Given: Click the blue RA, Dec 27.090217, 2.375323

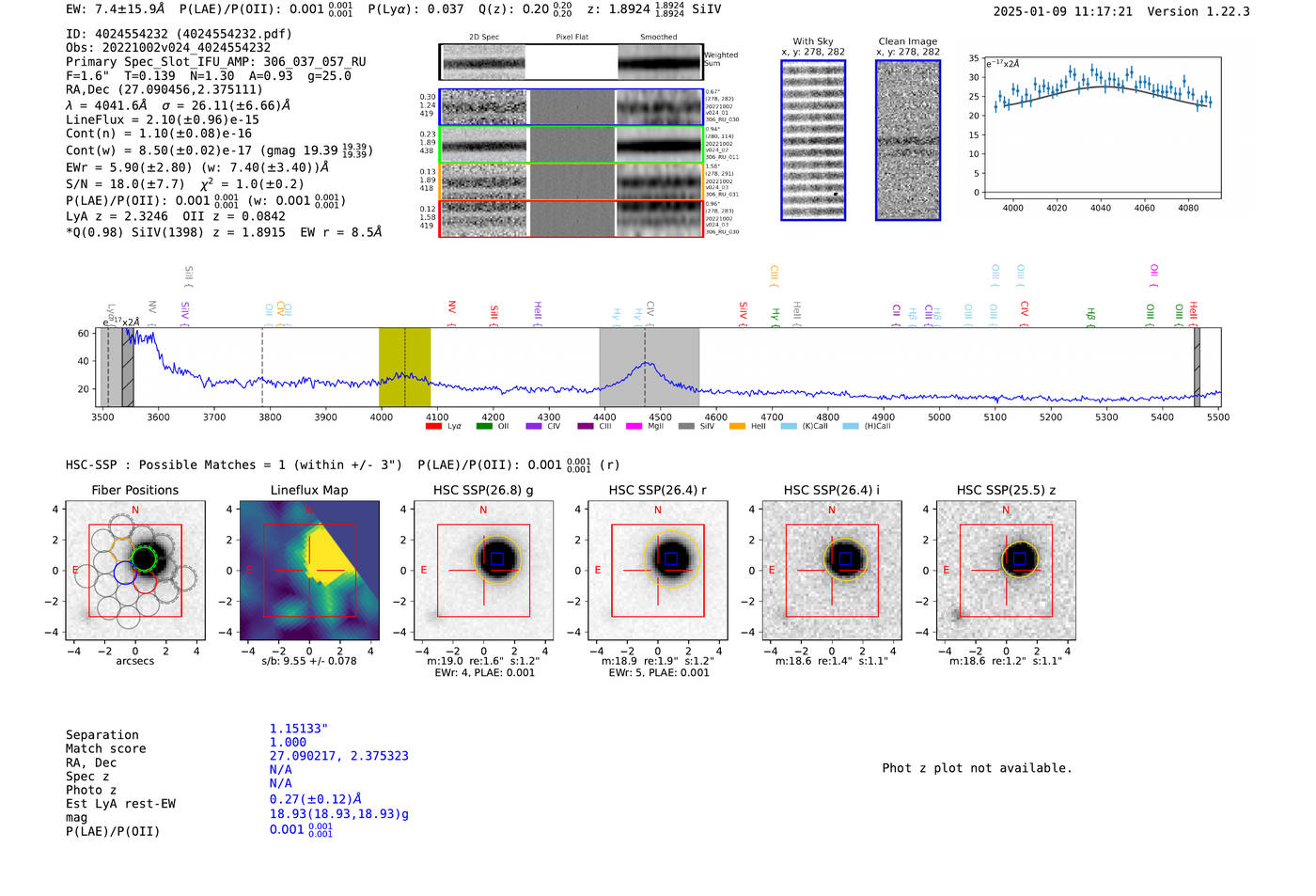Looking at the screenshot, I should coord(339,756).
